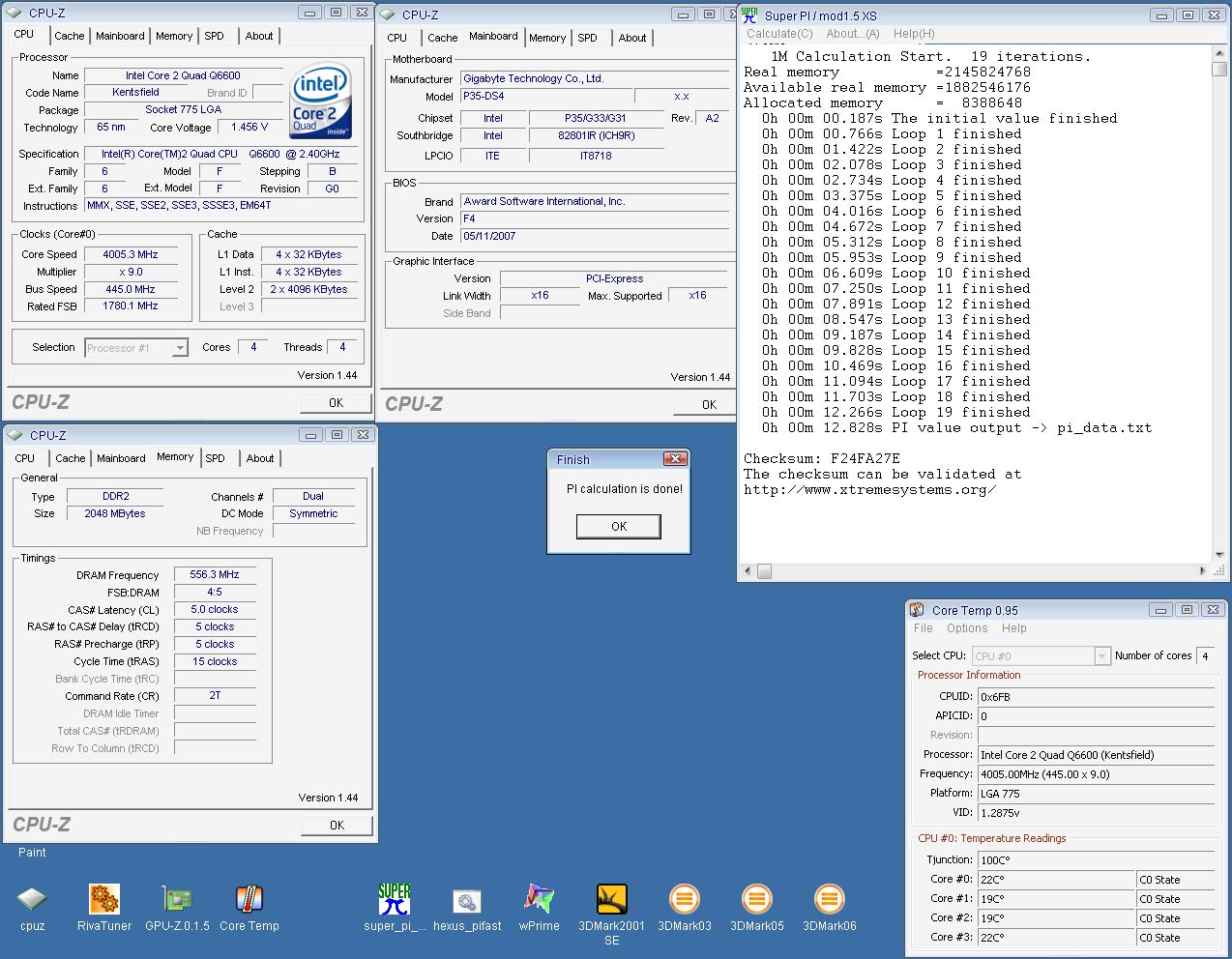Click the CPU-Z CPU window title icon
1232x959 pixels.
click(x=15, y=13)
